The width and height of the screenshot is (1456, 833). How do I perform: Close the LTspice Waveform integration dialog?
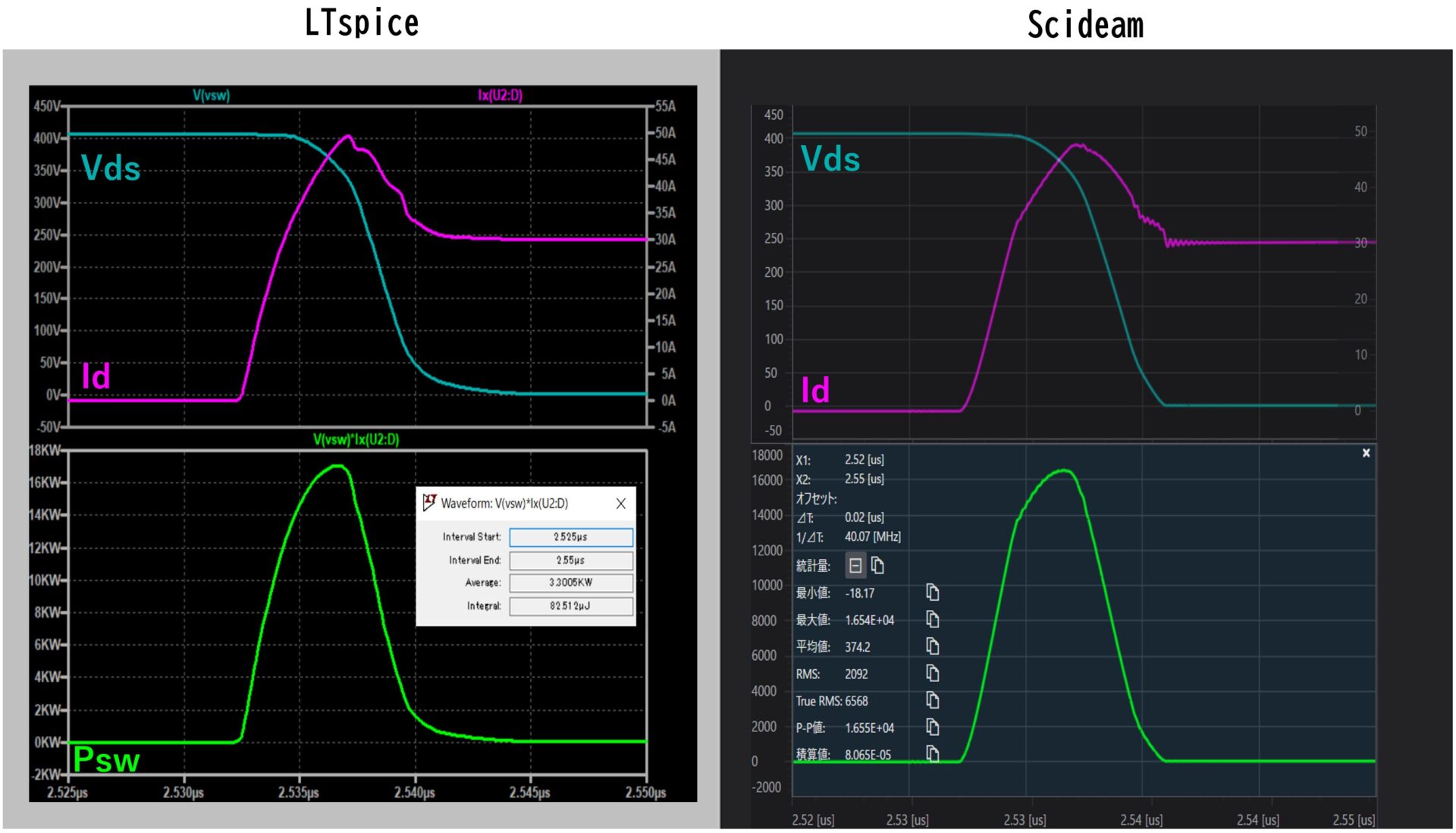pos(620,504)
